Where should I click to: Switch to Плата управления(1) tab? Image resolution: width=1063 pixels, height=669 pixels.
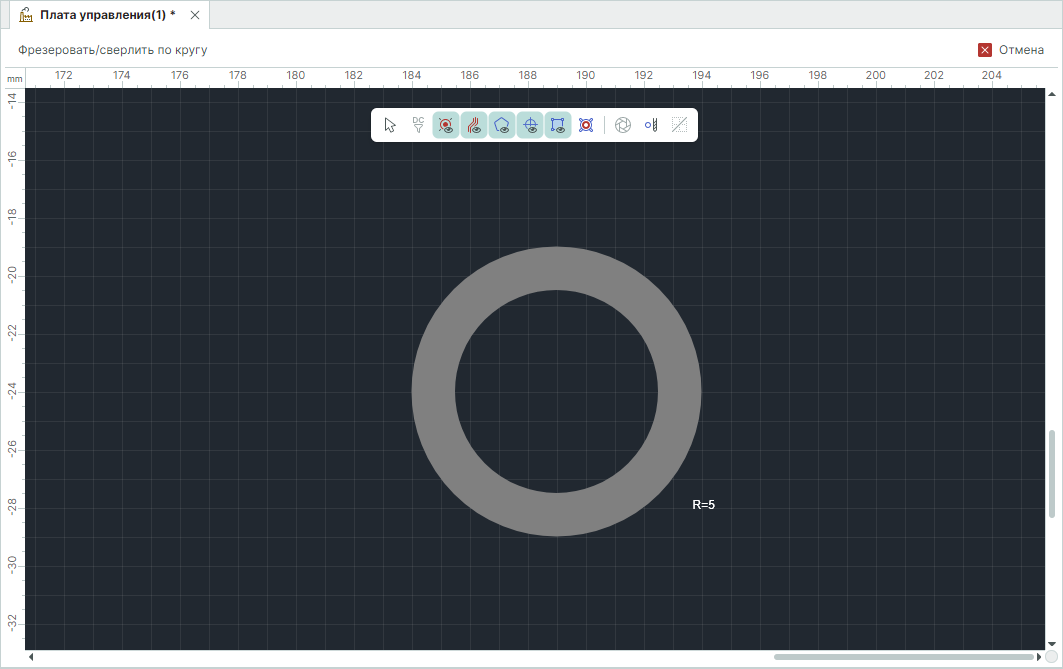(x=107, y=15)
